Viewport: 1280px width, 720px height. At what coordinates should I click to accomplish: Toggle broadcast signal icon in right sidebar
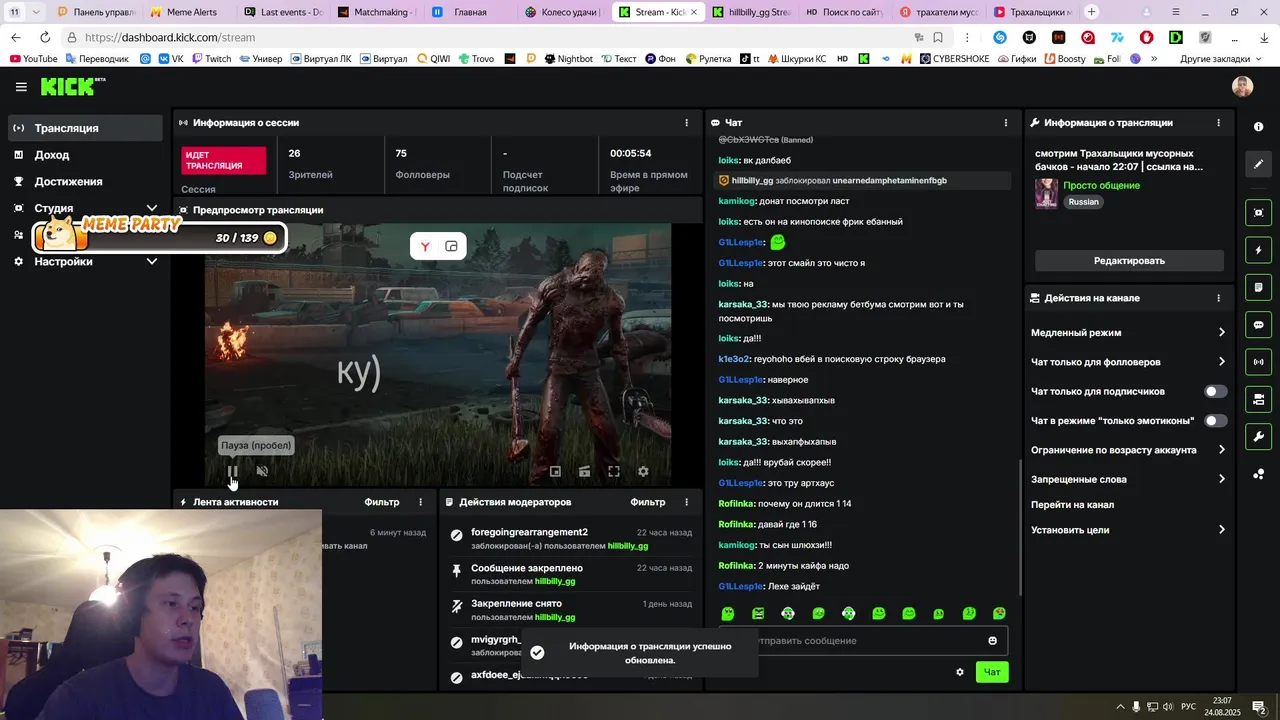[x=1258, y=362]
